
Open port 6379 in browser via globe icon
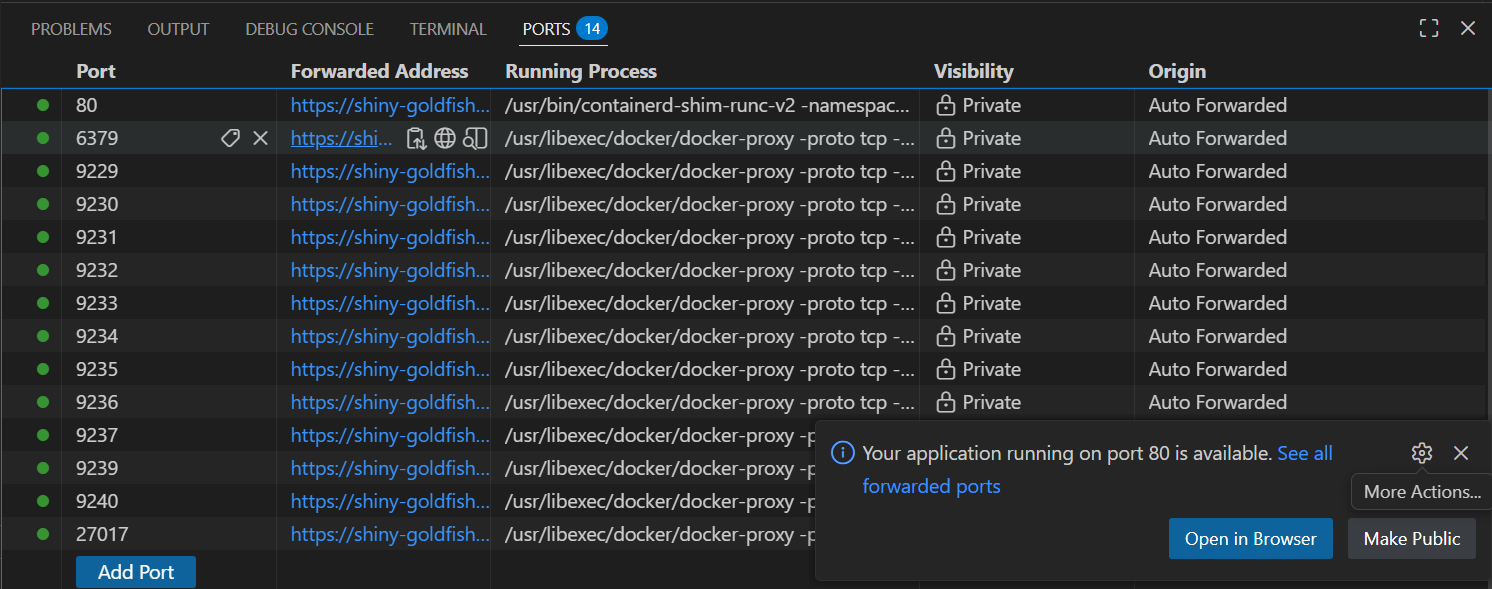[445, 139]
